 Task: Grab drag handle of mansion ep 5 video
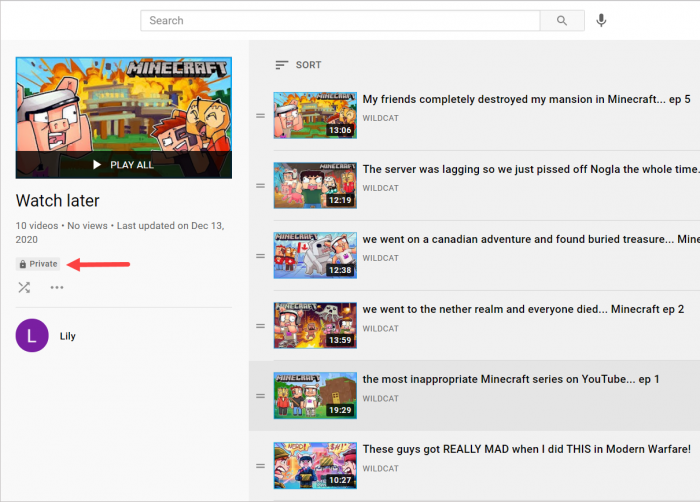click(x=260, y=116)
